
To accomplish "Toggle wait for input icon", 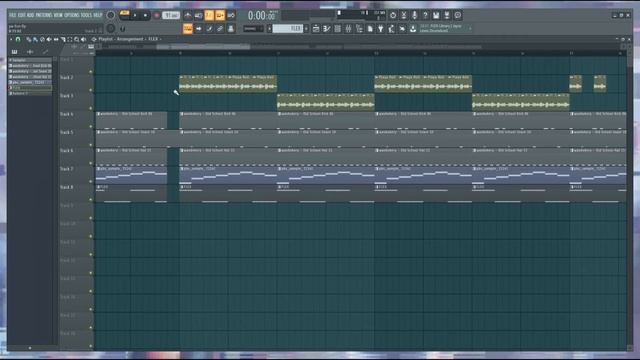I will (198, 16).
